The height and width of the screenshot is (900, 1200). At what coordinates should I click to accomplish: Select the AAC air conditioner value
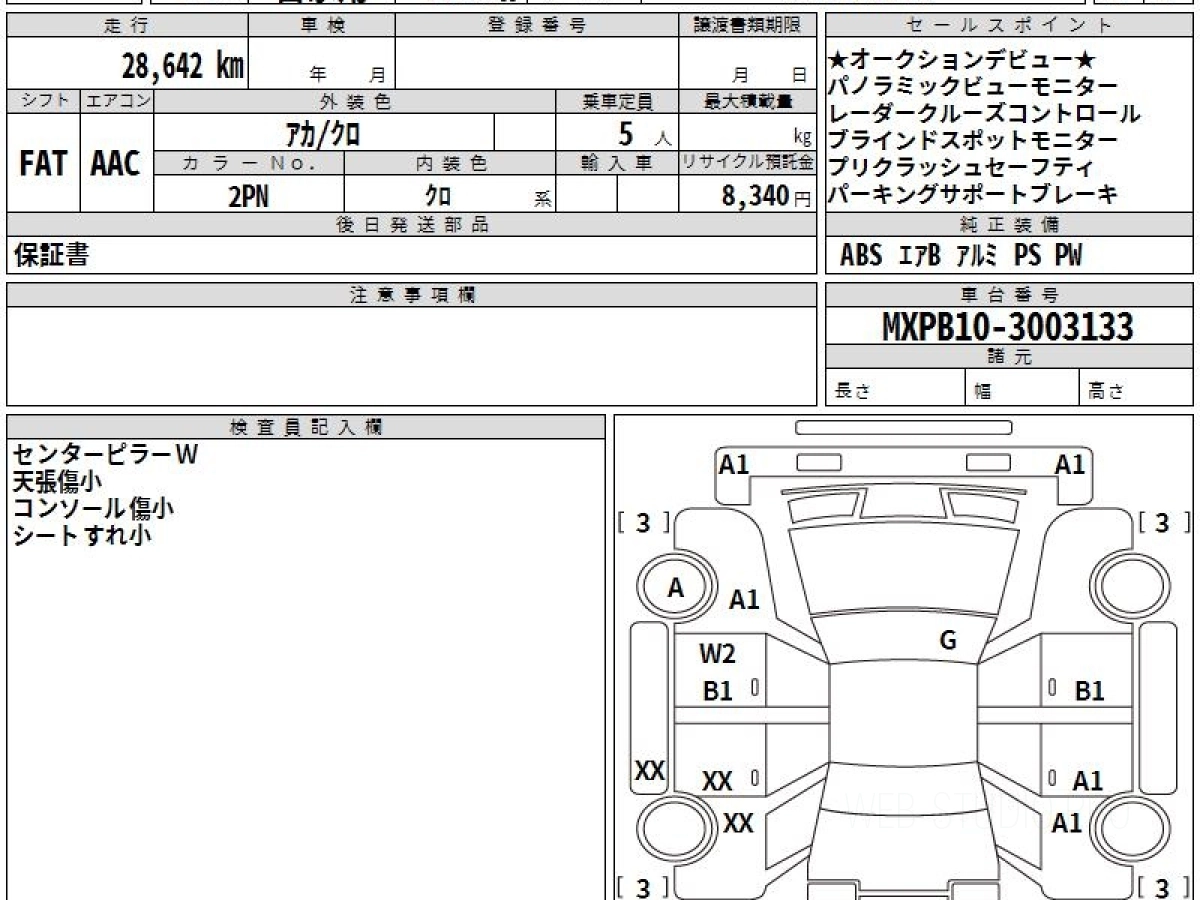click(x=117, y=164)
